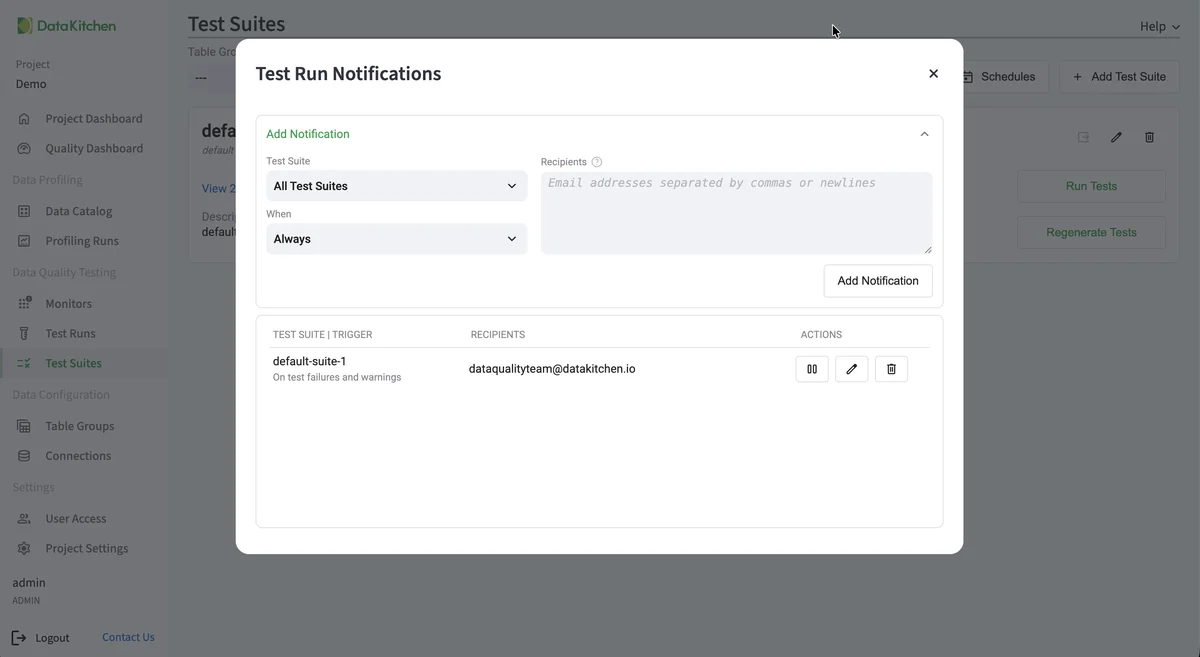Image resolution: width=1200 pixels, height=657 pixels.
Task: Click inside the Recipients email field
Action: coord(735,210)
